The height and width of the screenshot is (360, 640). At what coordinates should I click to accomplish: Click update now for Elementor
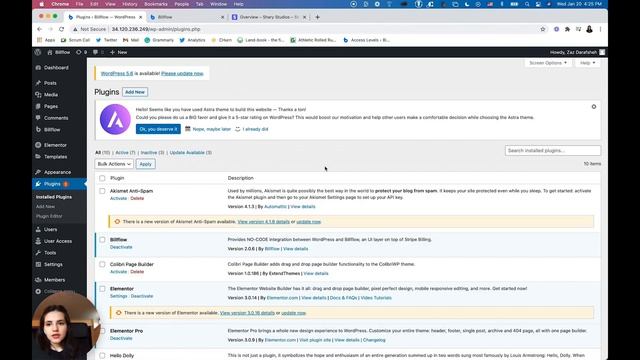coord(293,313)
